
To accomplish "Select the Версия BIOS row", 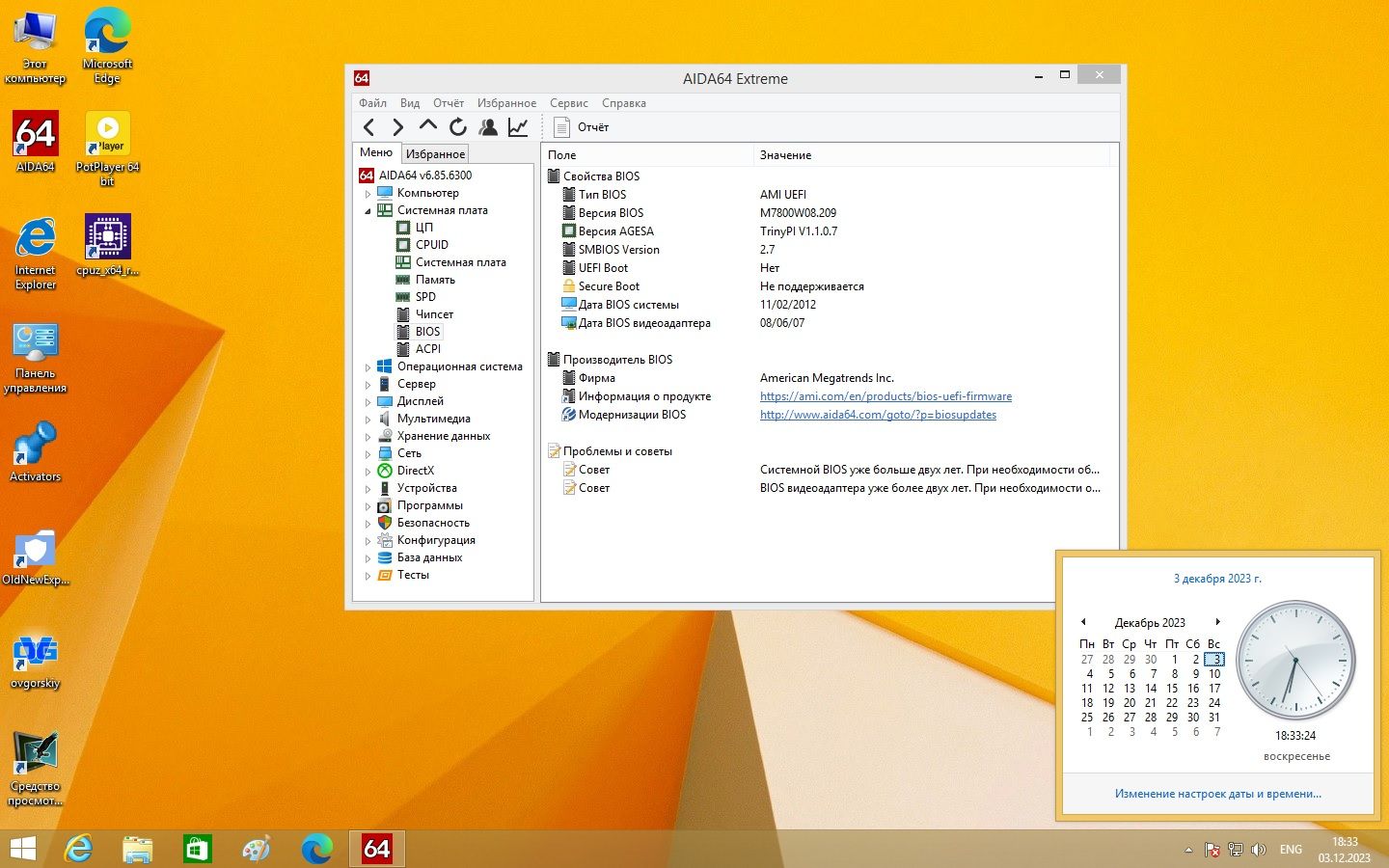I will pos(830,213).
